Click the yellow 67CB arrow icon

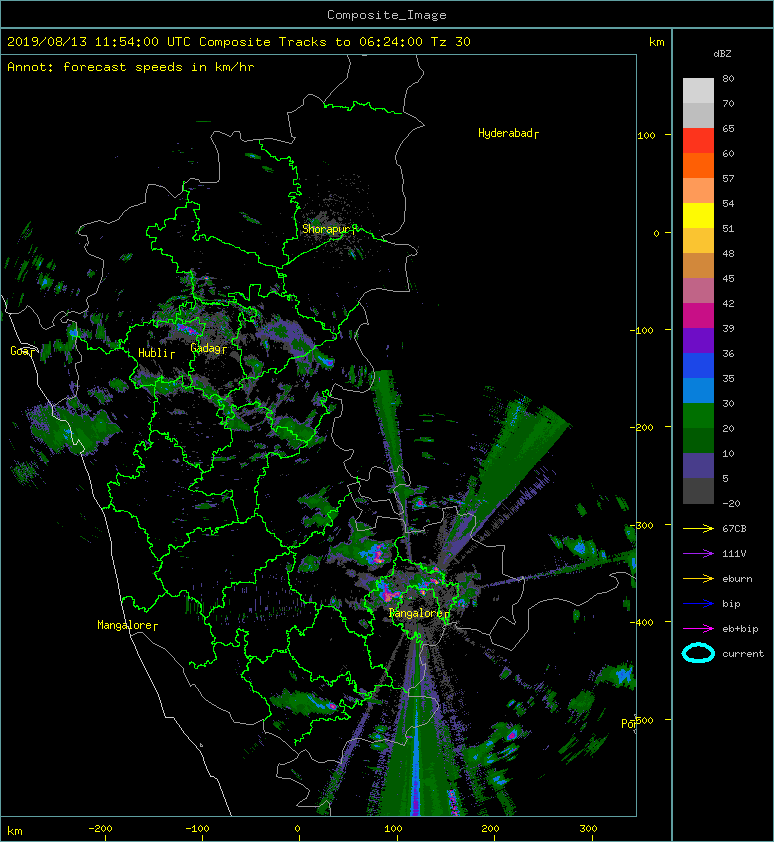tap(698, 529)
